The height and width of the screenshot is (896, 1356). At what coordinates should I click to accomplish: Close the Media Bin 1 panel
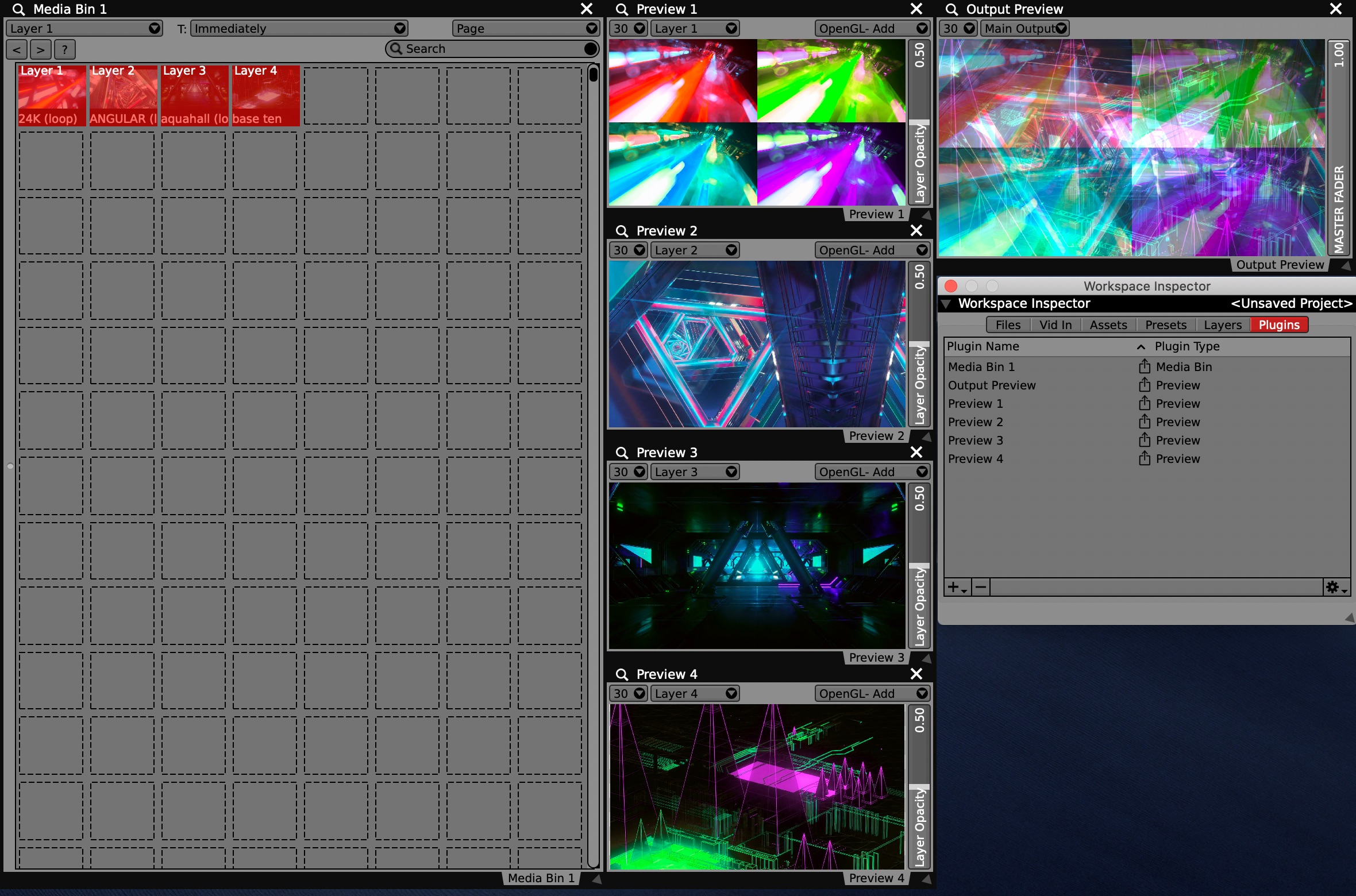[x=587, y=9]
